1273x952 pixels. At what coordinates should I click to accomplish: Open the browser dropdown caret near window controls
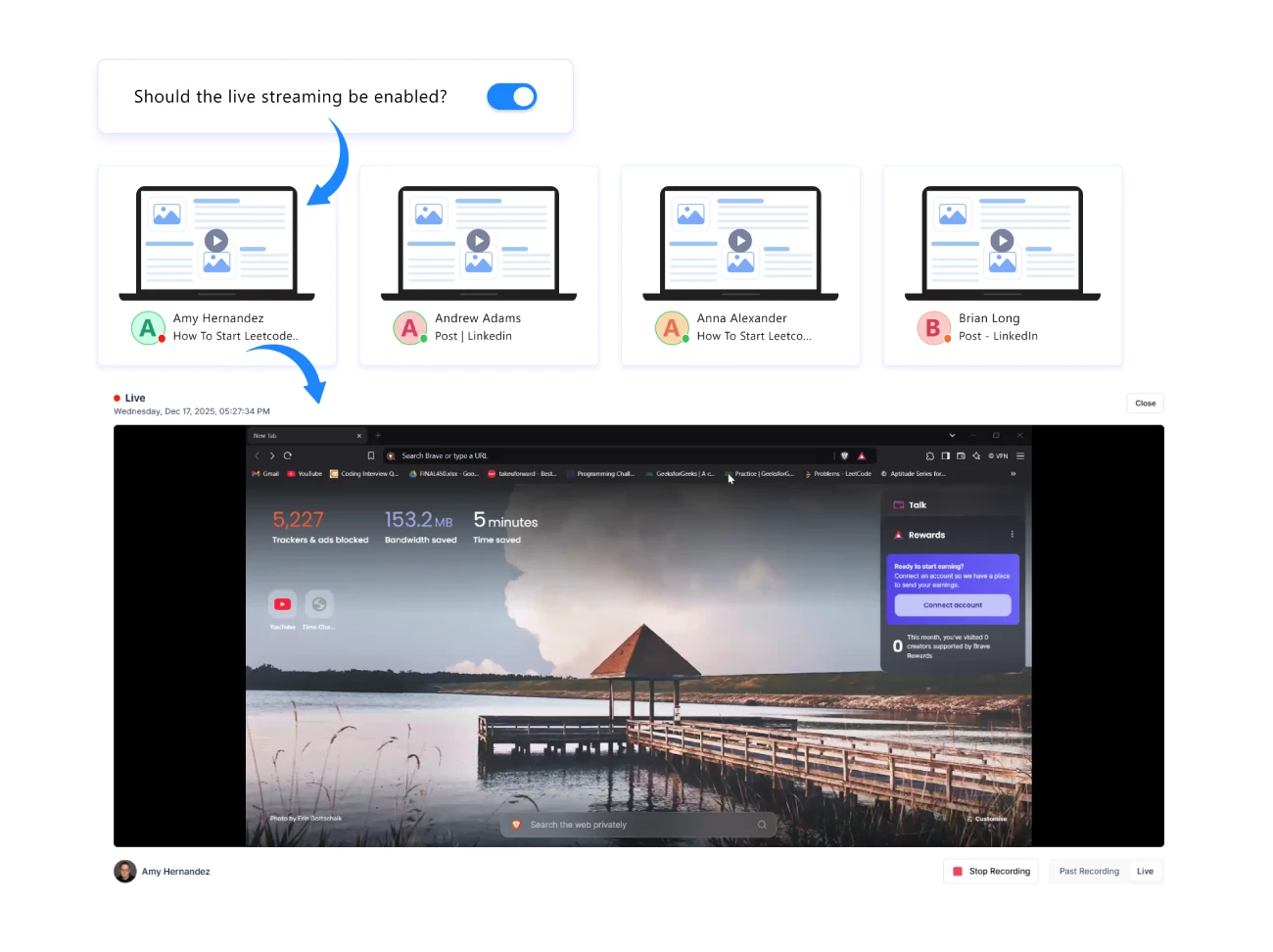point(951,435)
